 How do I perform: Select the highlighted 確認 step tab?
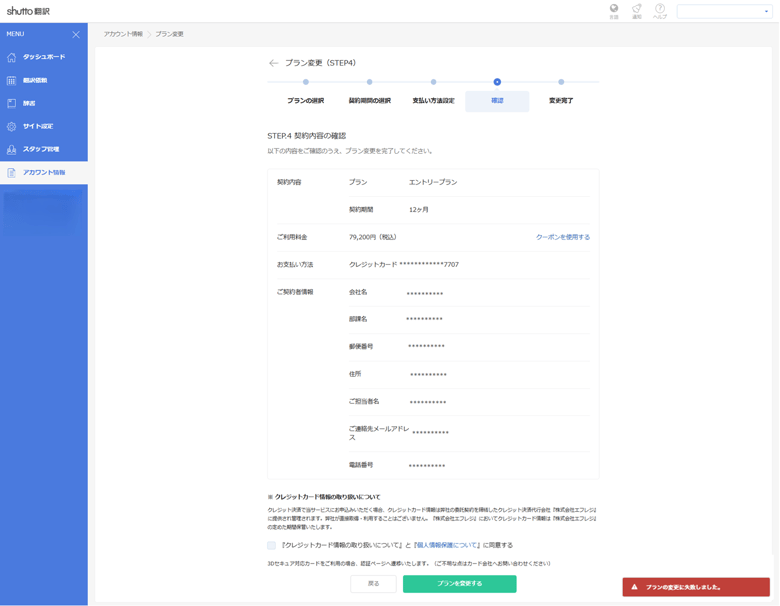click(x=497, y=101)
